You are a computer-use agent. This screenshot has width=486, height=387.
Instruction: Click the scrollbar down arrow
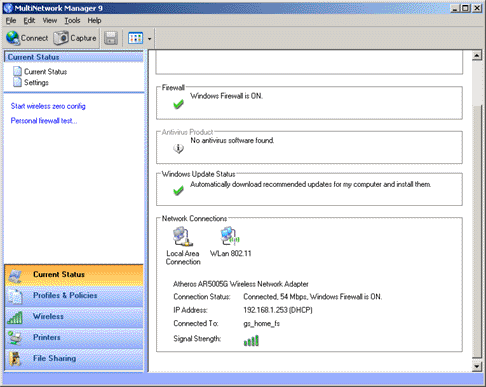coord(477,367)
